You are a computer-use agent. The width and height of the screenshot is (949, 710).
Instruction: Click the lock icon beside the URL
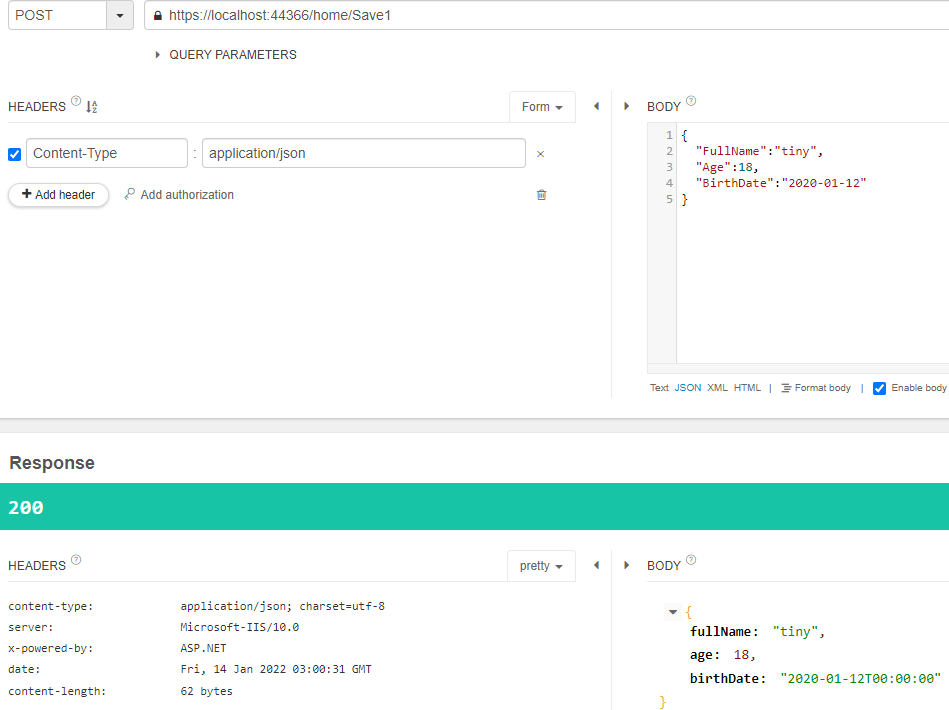click(x=157, y=16)
